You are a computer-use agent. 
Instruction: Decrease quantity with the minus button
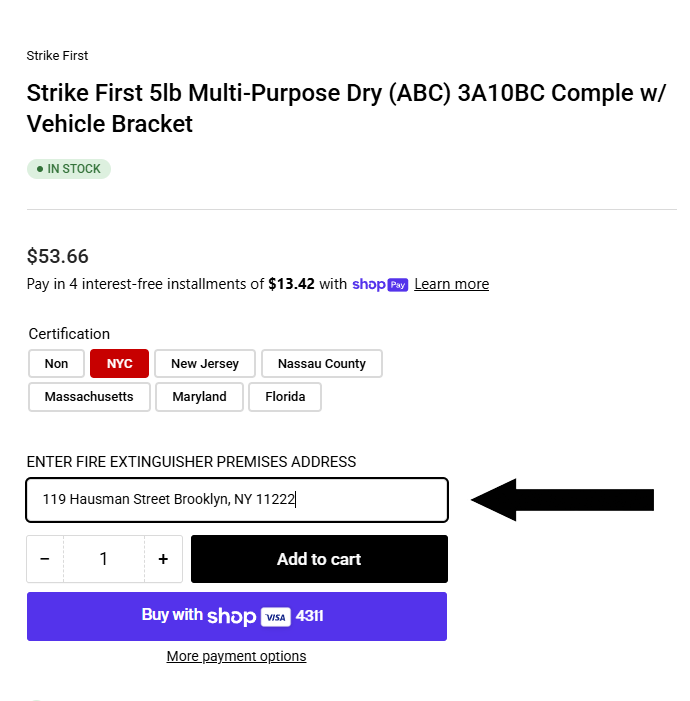click(x=45, y=559)
